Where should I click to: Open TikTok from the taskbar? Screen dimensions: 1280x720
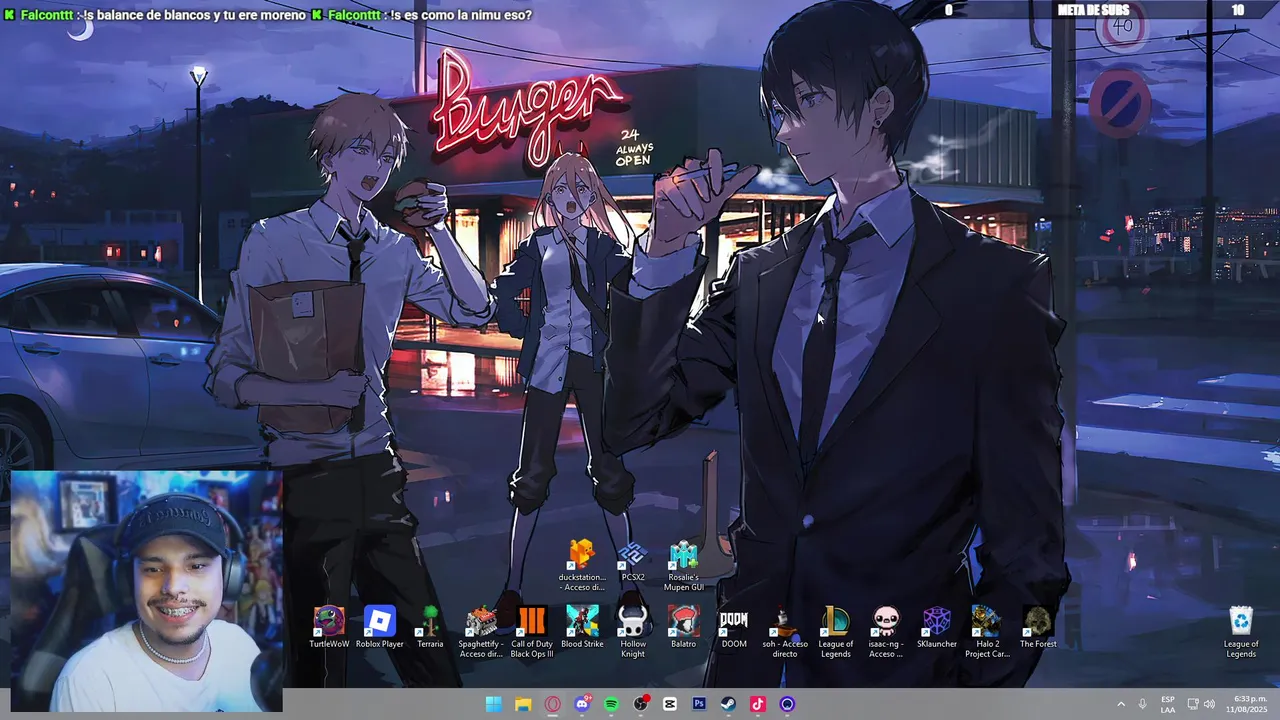(x=758, y=704)
